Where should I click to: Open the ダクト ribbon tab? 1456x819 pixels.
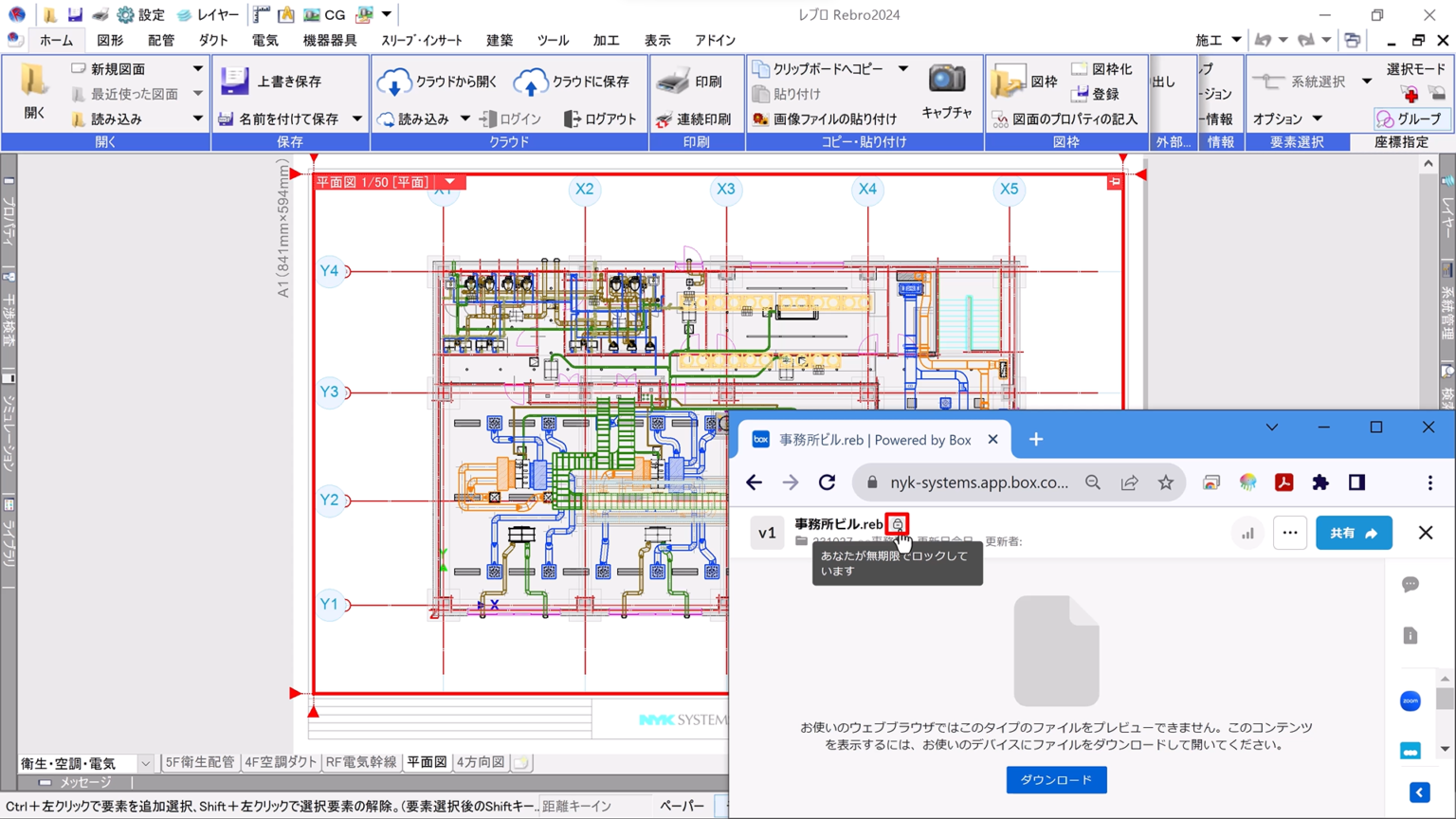coord(213,41)
